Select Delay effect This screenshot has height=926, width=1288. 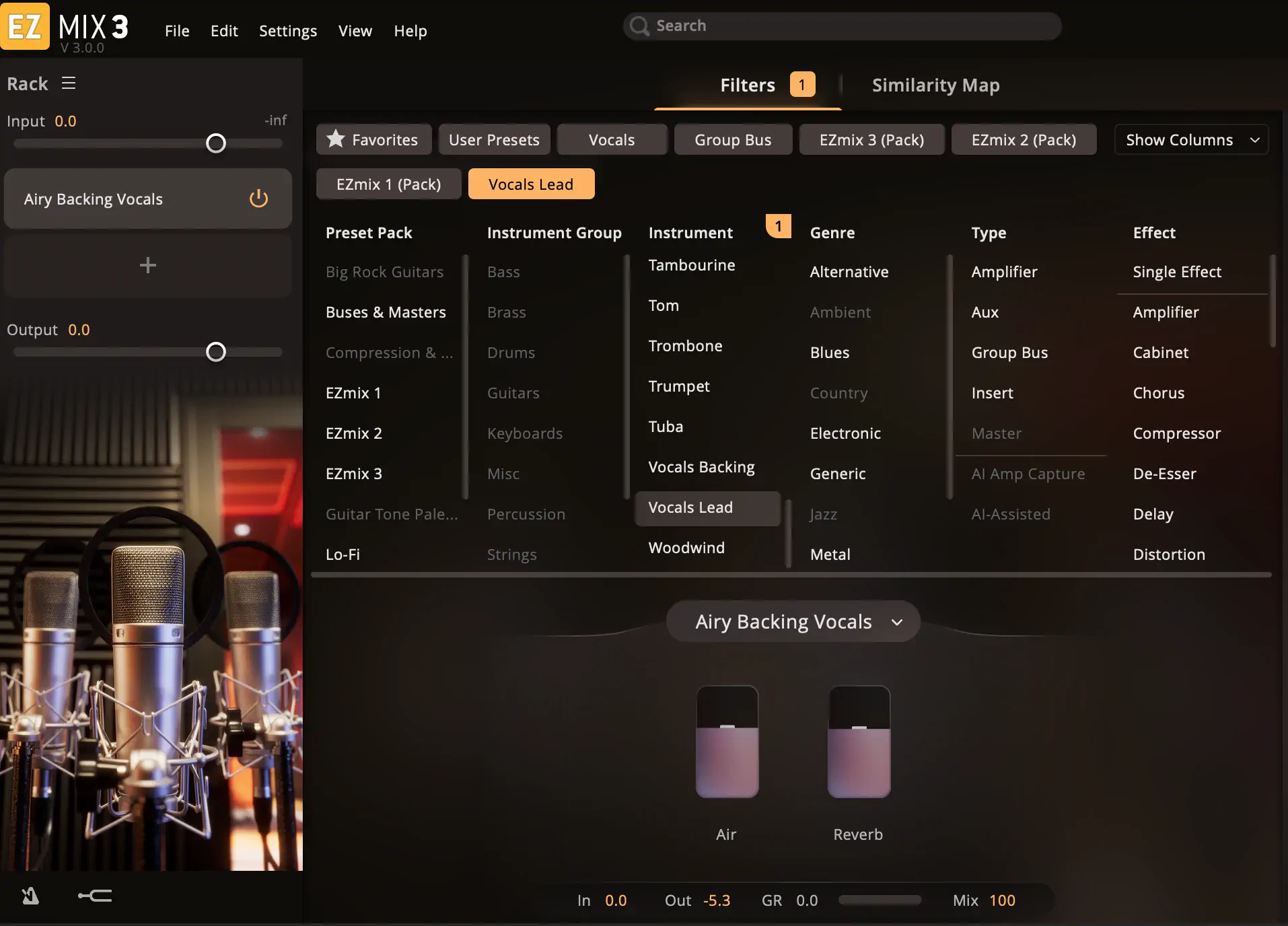tap(1153, 514)
